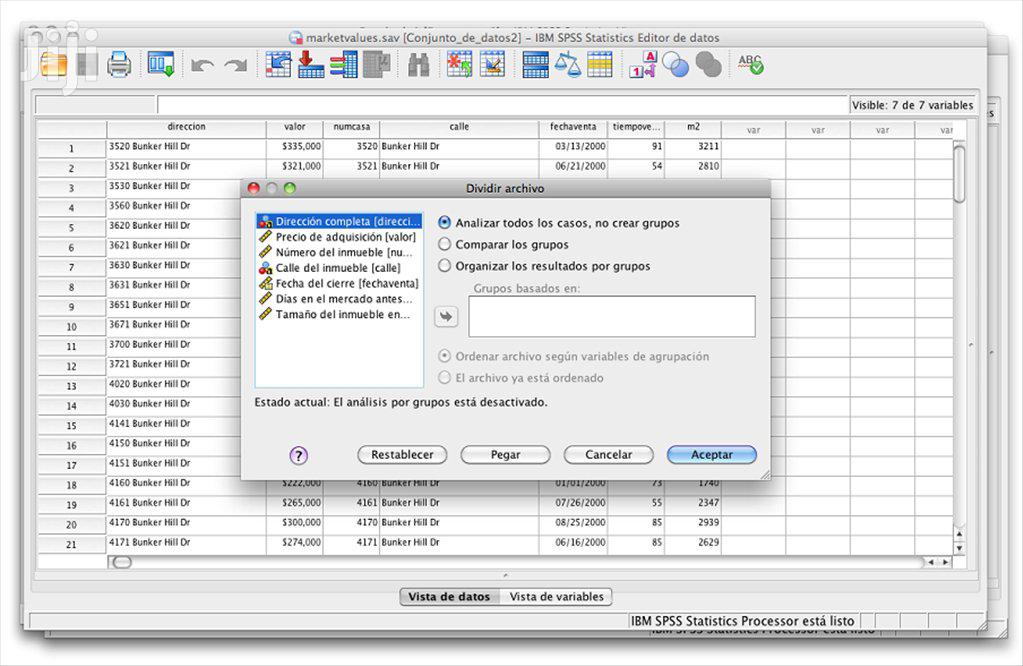Image resolution: width=1023 pixels, height=666 pixels.
Task: Click the 'calle' column header
Action: tap(459, 127)
